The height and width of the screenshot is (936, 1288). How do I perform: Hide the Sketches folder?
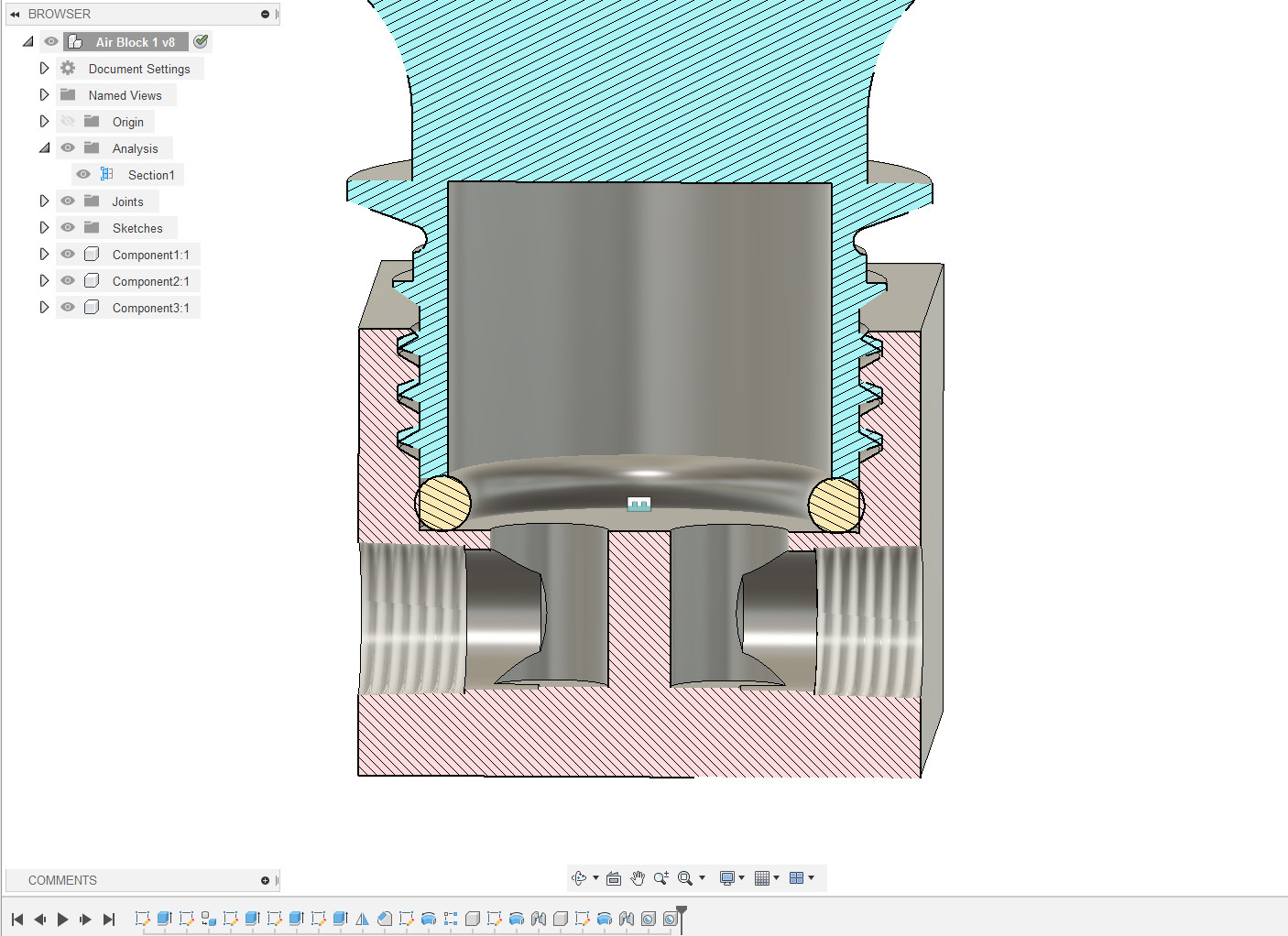tap(68, 227)
